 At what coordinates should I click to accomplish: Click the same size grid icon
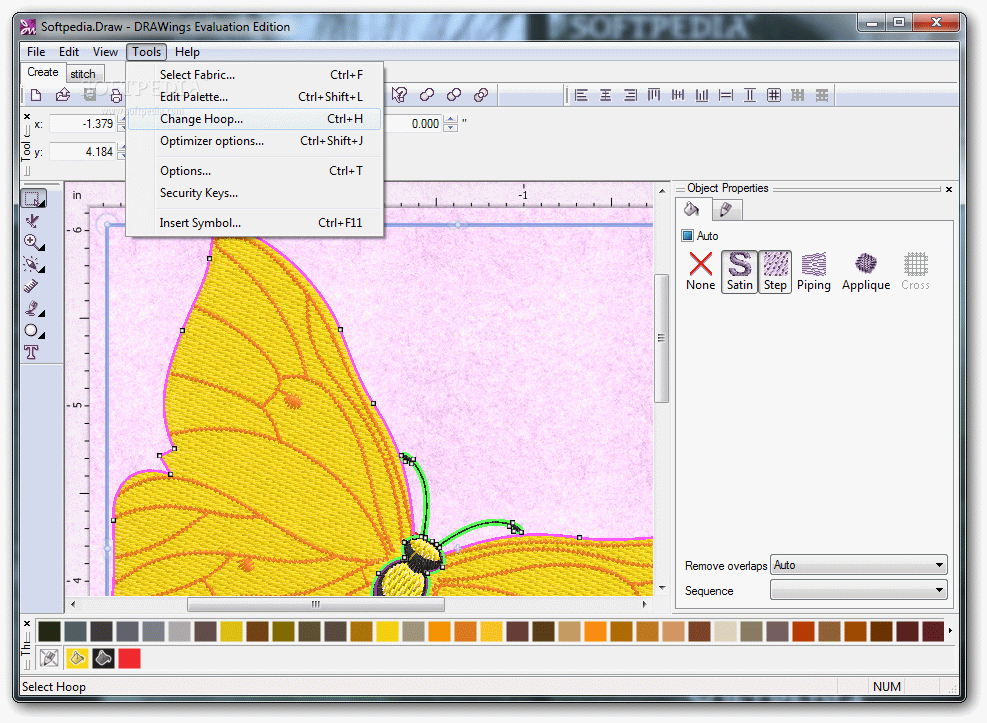pos(774,95)
